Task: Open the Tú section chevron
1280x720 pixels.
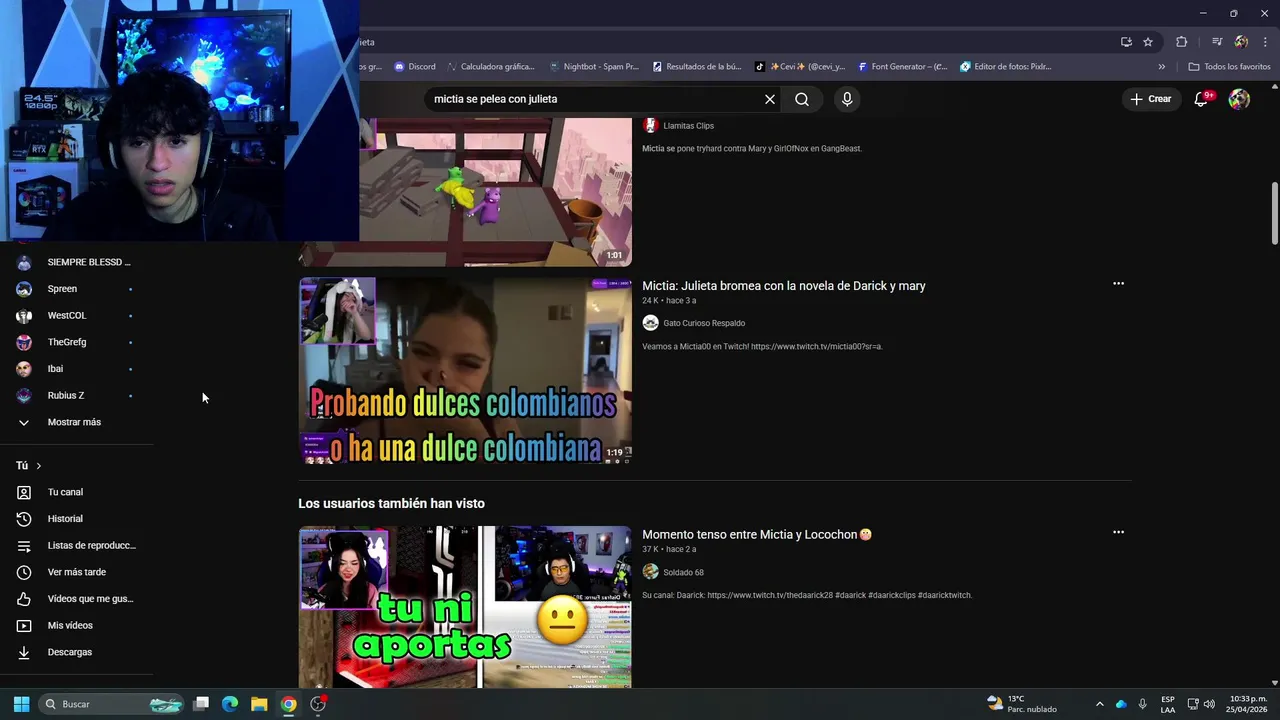Action: [39, 466]
